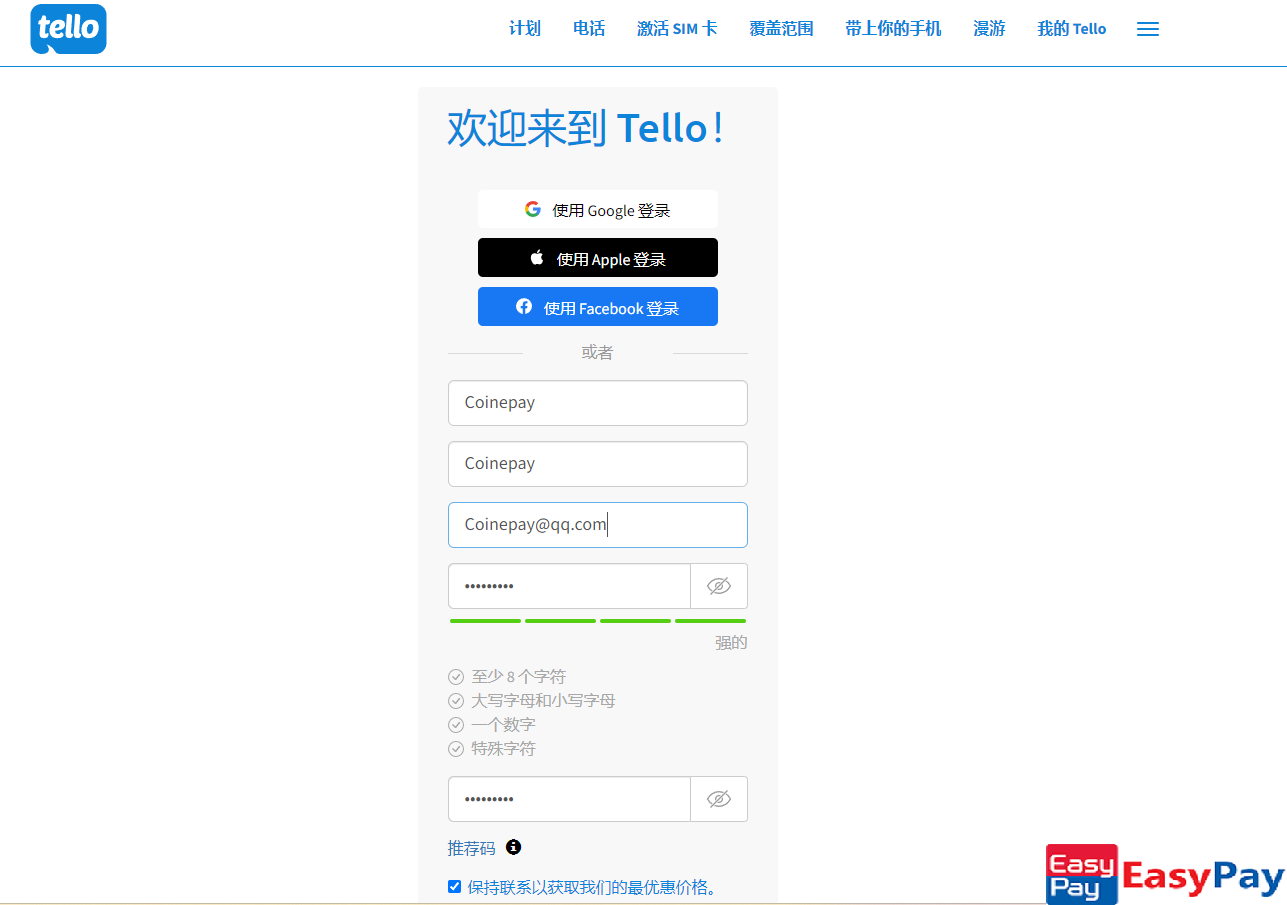Image resolution: width=1287 pixels, height=905 pixels.
Task: Select 带上你的手机 in navigation
Action: (x=893, y=29)
